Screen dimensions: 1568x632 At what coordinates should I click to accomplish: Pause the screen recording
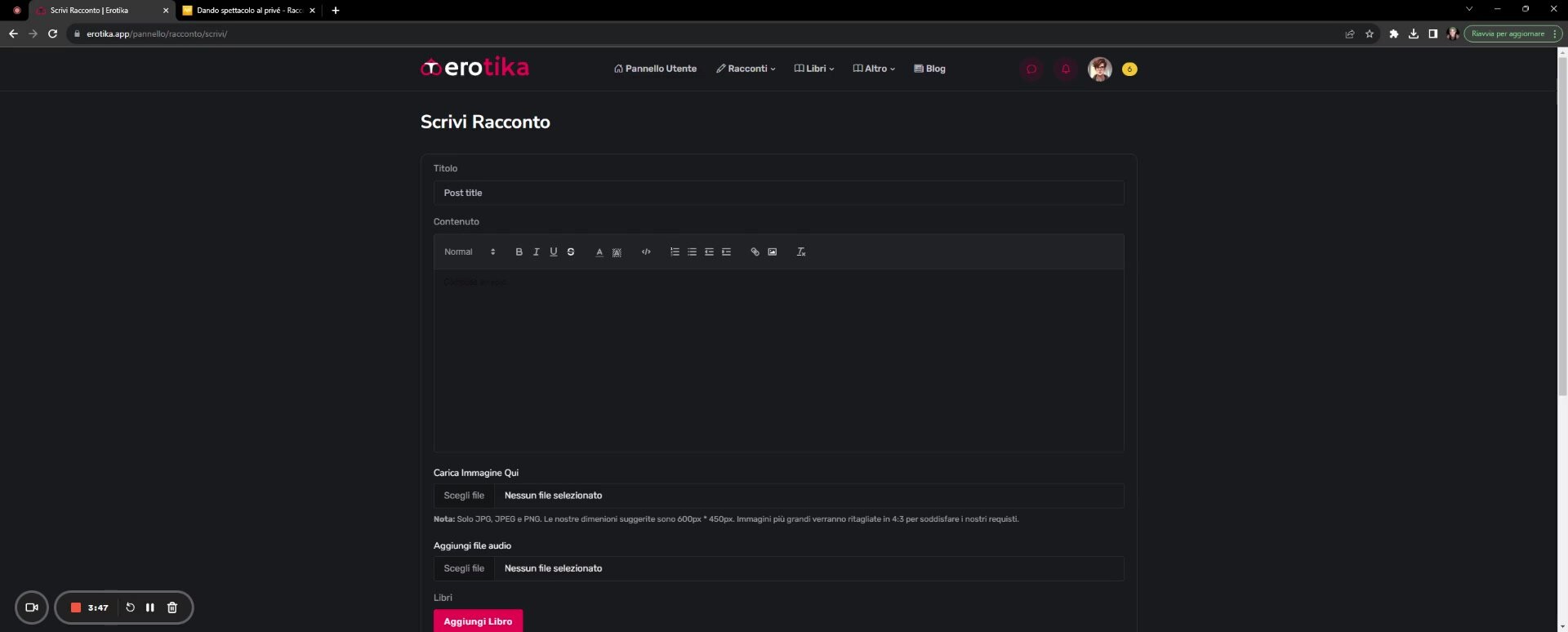150,608
